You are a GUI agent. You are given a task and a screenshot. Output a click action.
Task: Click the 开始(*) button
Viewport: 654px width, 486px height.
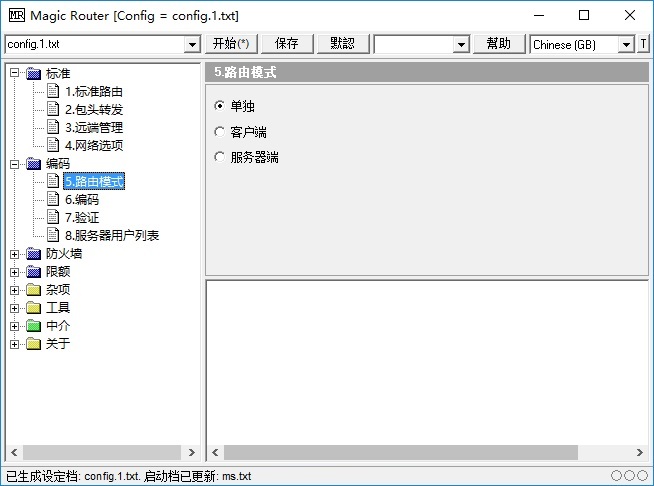point(231,44)
